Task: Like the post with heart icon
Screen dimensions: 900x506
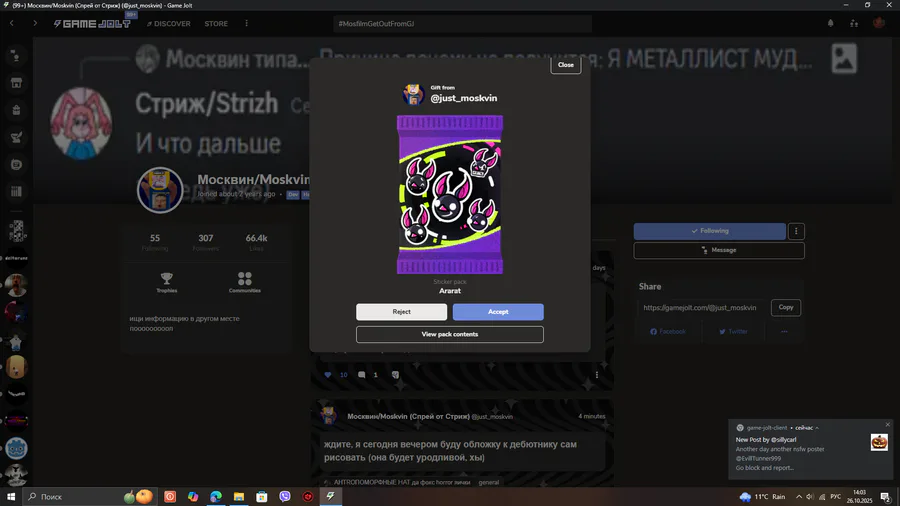Action: 328,375
